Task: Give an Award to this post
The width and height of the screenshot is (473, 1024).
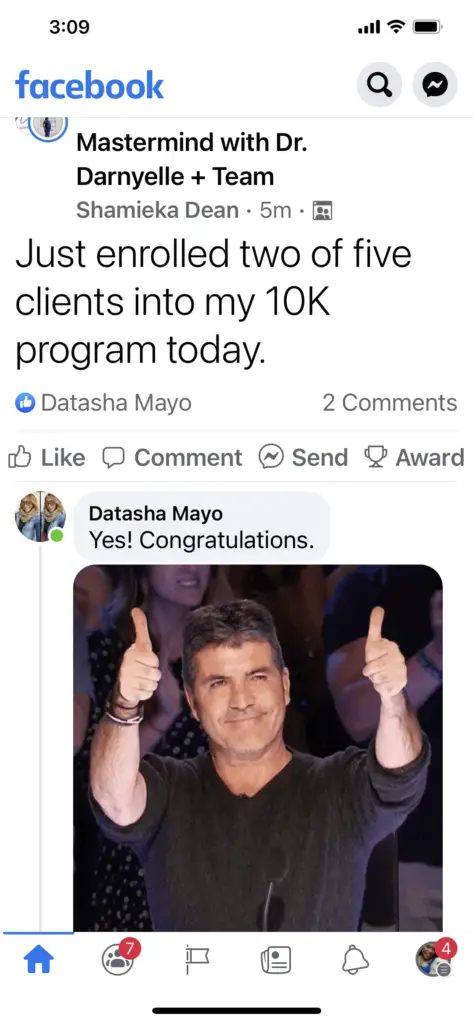Action: pyautogui.click(x=414, y=458)
